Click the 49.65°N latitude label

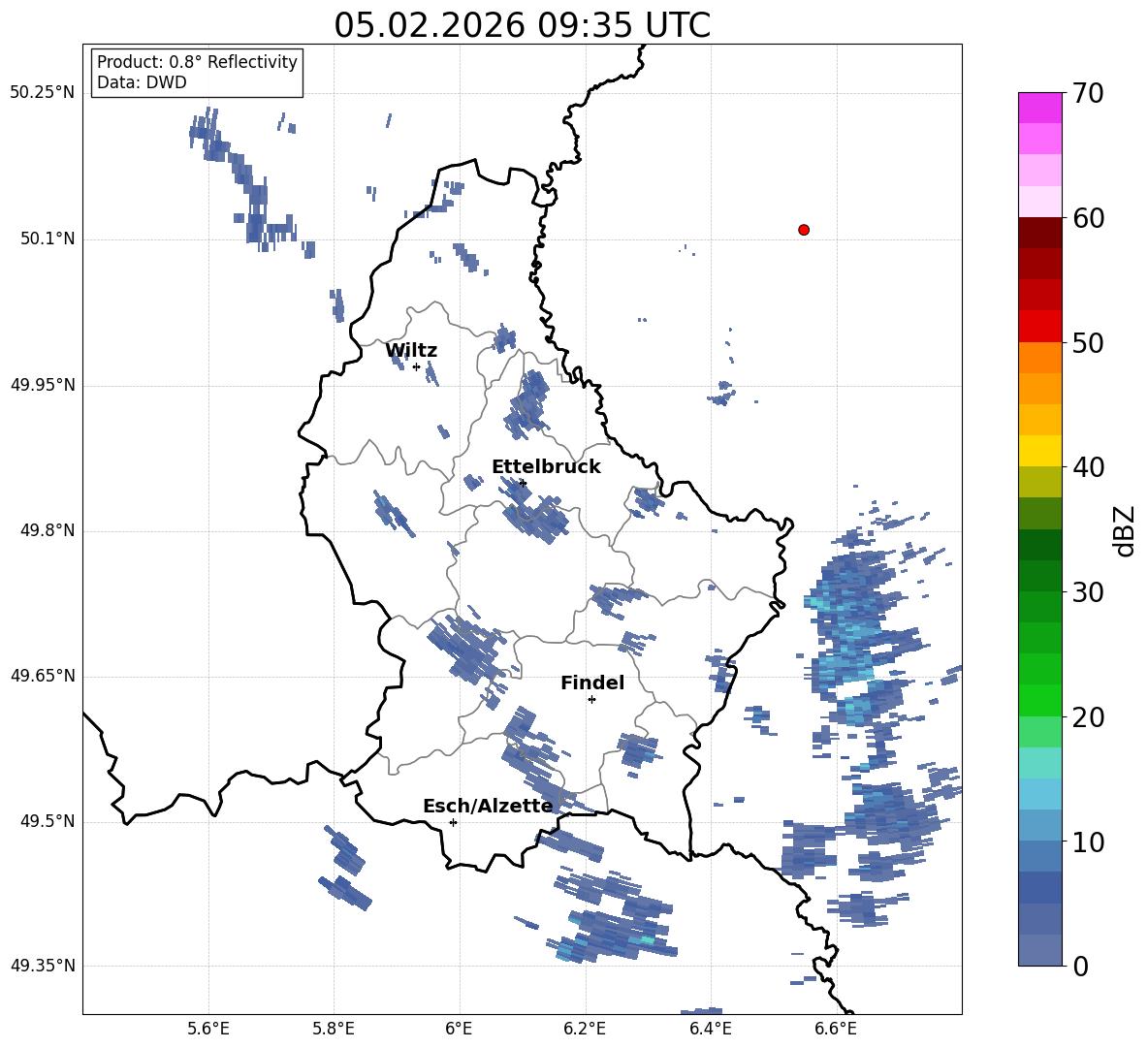(43, 676)
